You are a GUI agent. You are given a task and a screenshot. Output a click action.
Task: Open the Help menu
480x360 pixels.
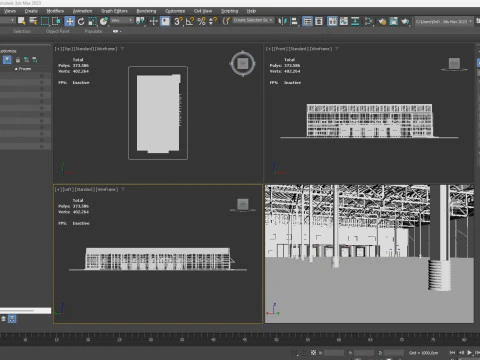coord(251,11)
